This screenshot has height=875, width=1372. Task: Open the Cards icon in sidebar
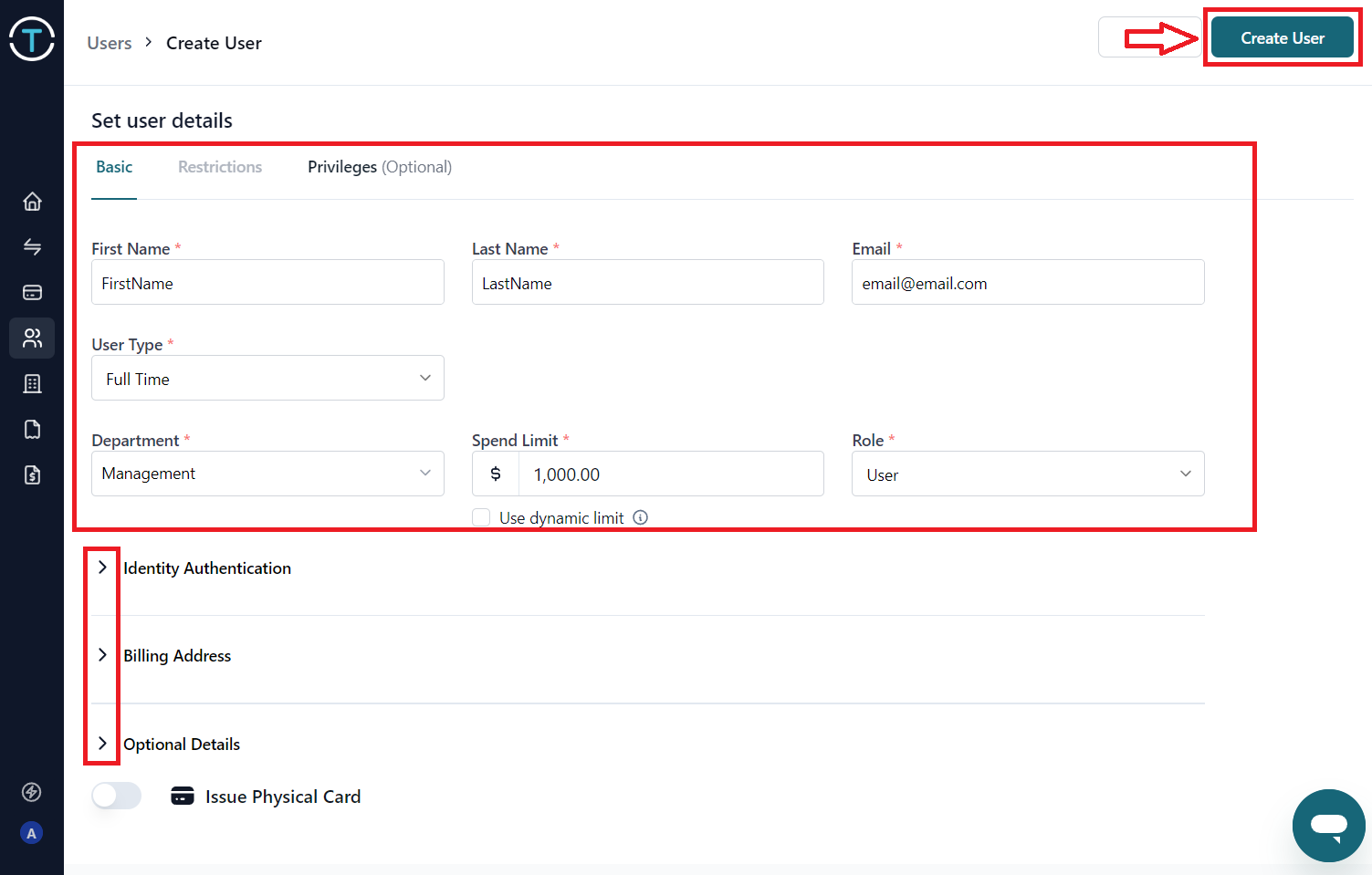pos(32,293)
